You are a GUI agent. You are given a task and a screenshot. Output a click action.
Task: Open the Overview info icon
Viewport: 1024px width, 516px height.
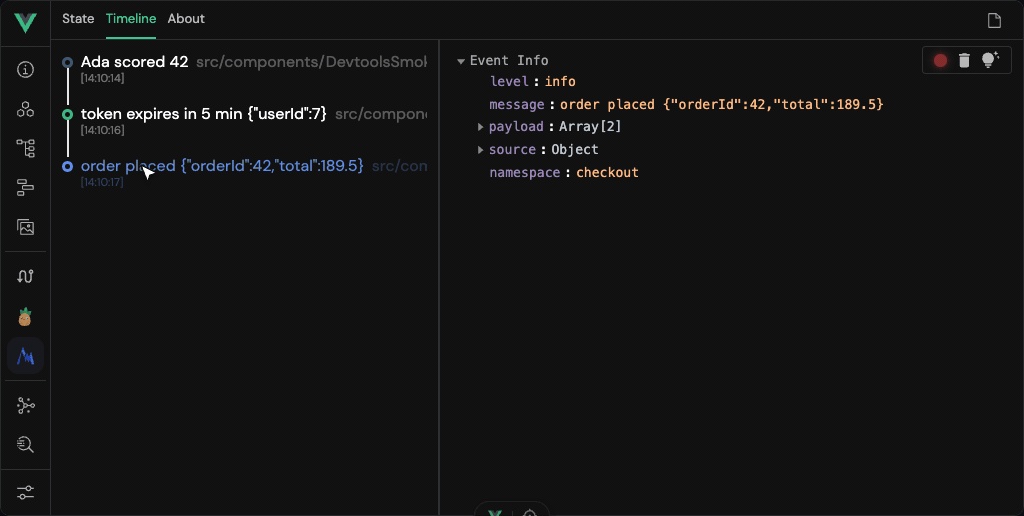pos(25,70)
